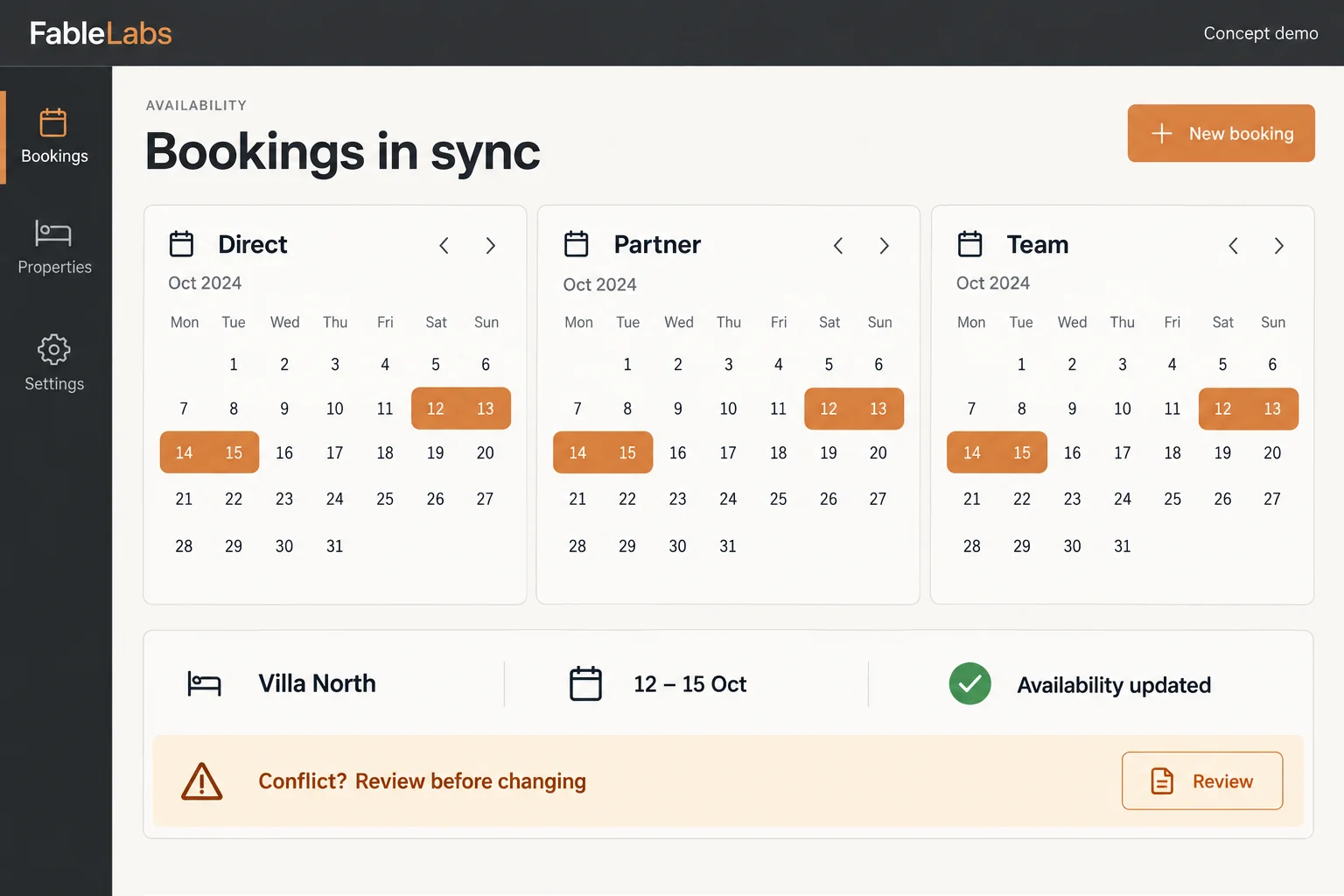Show next month in Partner calendar
1344x896 pixels.
(885, 246)
